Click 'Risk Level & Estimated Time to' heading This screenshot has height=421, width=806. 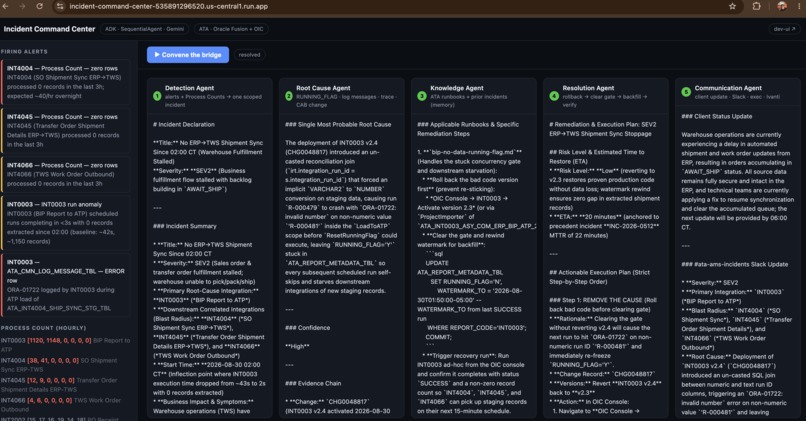pyautogui.click(x=597, y=152)
